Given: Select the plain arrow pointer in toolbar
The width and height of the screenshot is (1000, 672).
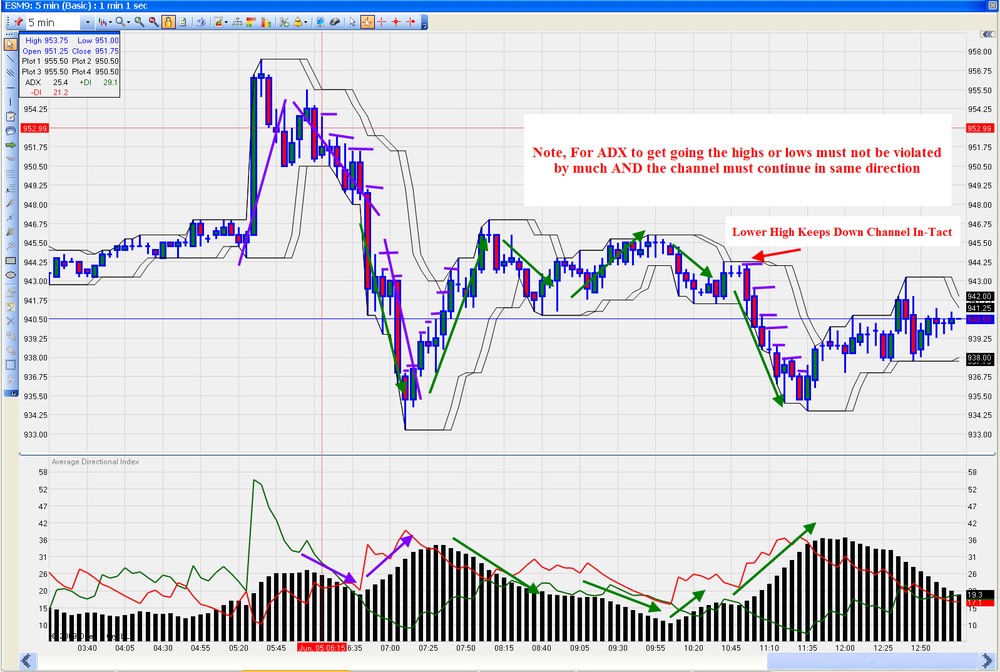Looking at the screenshot, I should coord(352,22).
